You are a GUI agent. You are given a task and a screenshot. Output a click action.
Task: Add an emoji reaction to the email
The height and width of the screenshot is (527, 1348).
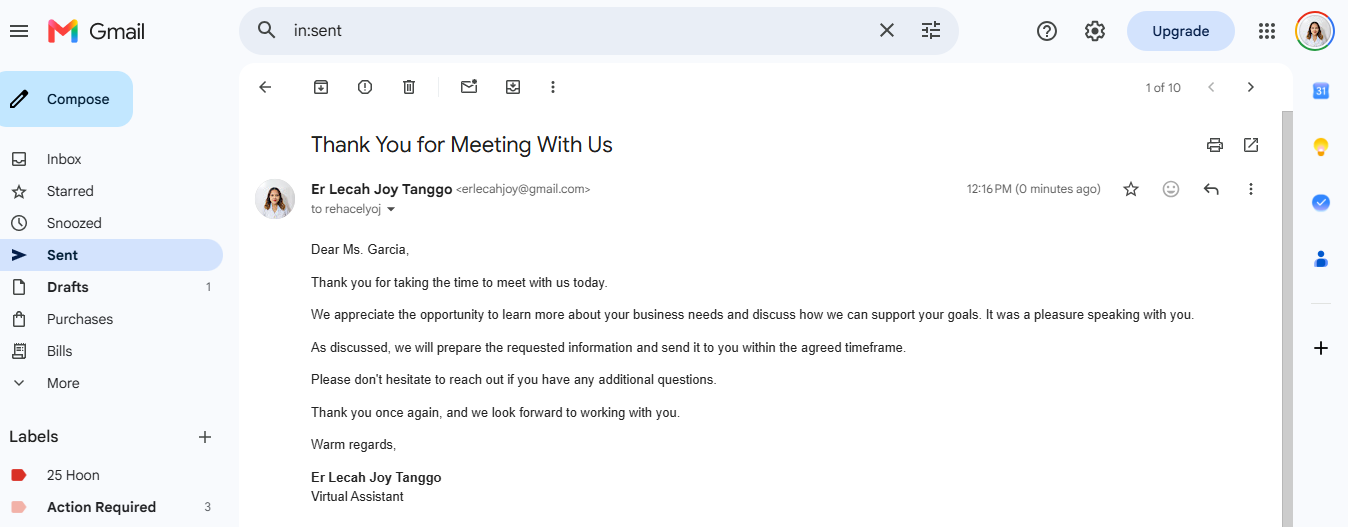(1171, 189)
